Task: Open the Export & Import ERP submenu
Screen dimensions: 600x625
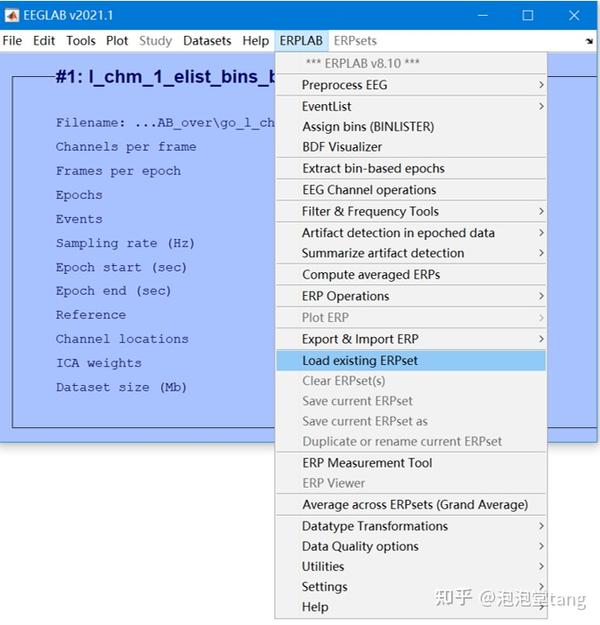Action: point(411,339)
